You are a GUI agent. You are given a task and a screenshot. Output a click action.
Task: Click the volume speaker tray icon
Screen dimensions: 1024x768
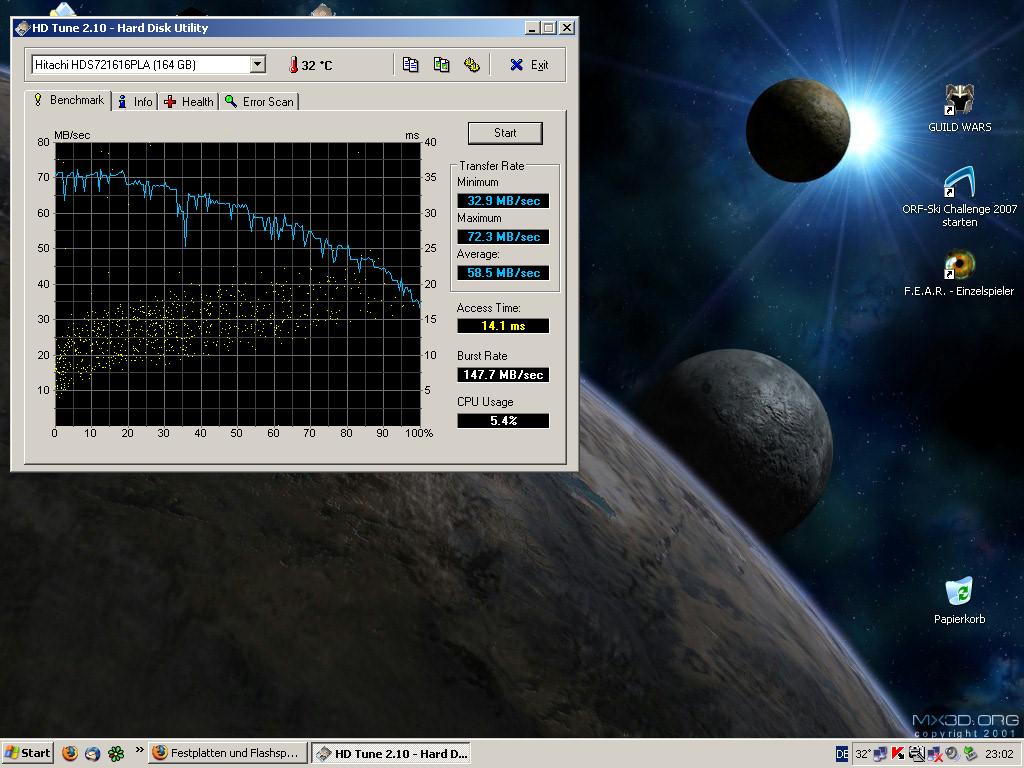pos(952,754)
